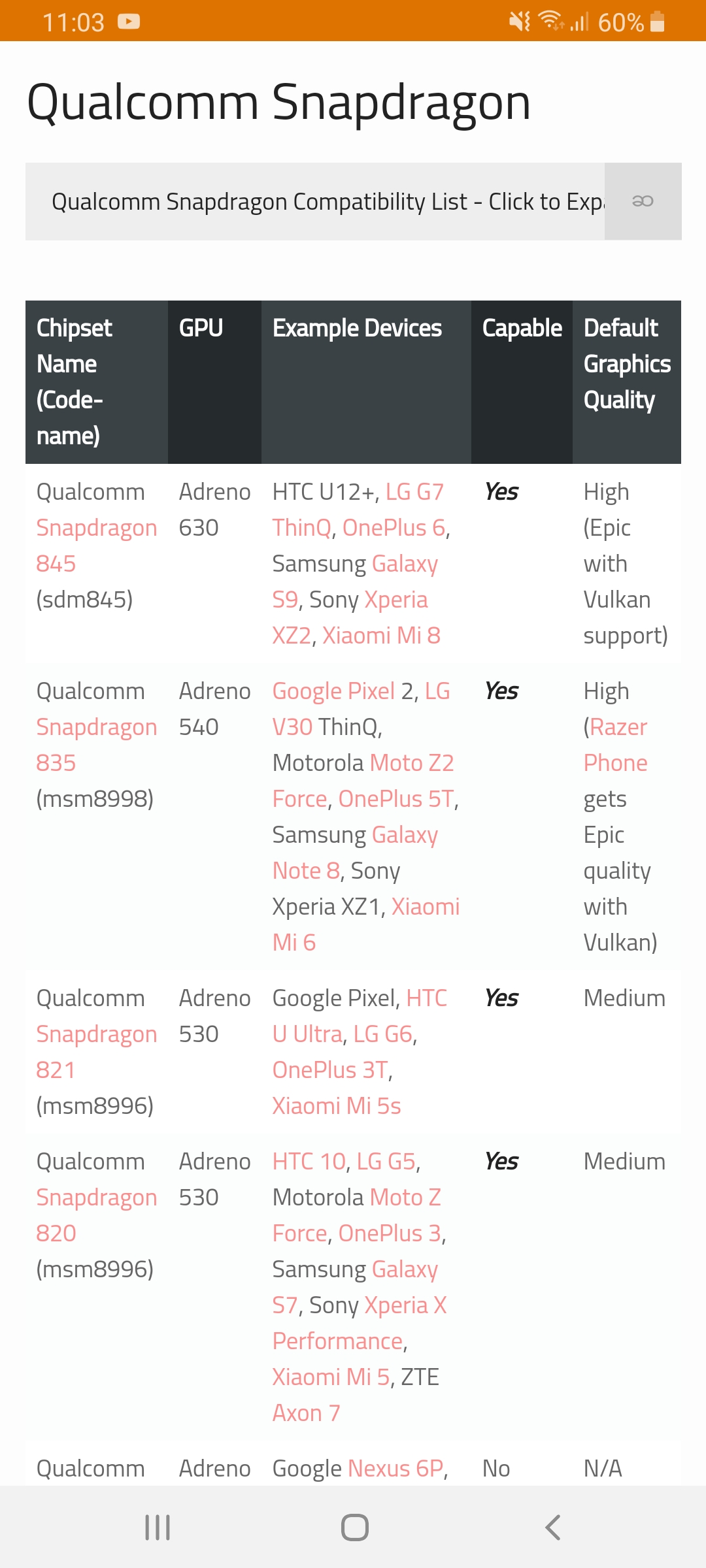Tap the Wi-Fi status icon

[552, 21]
